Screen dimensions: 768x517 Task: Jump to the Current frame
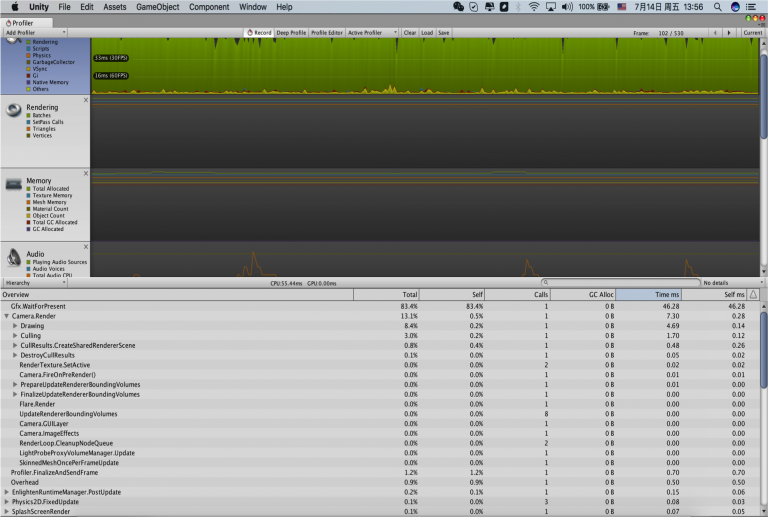(x=752, y=33)
